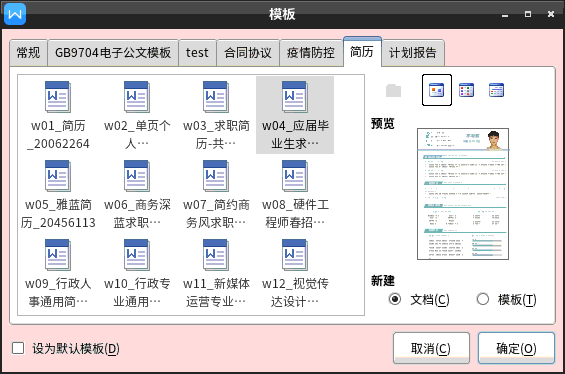Switch to GB9704电子公文模板 tab
The image size is (565, 374).
113,53
